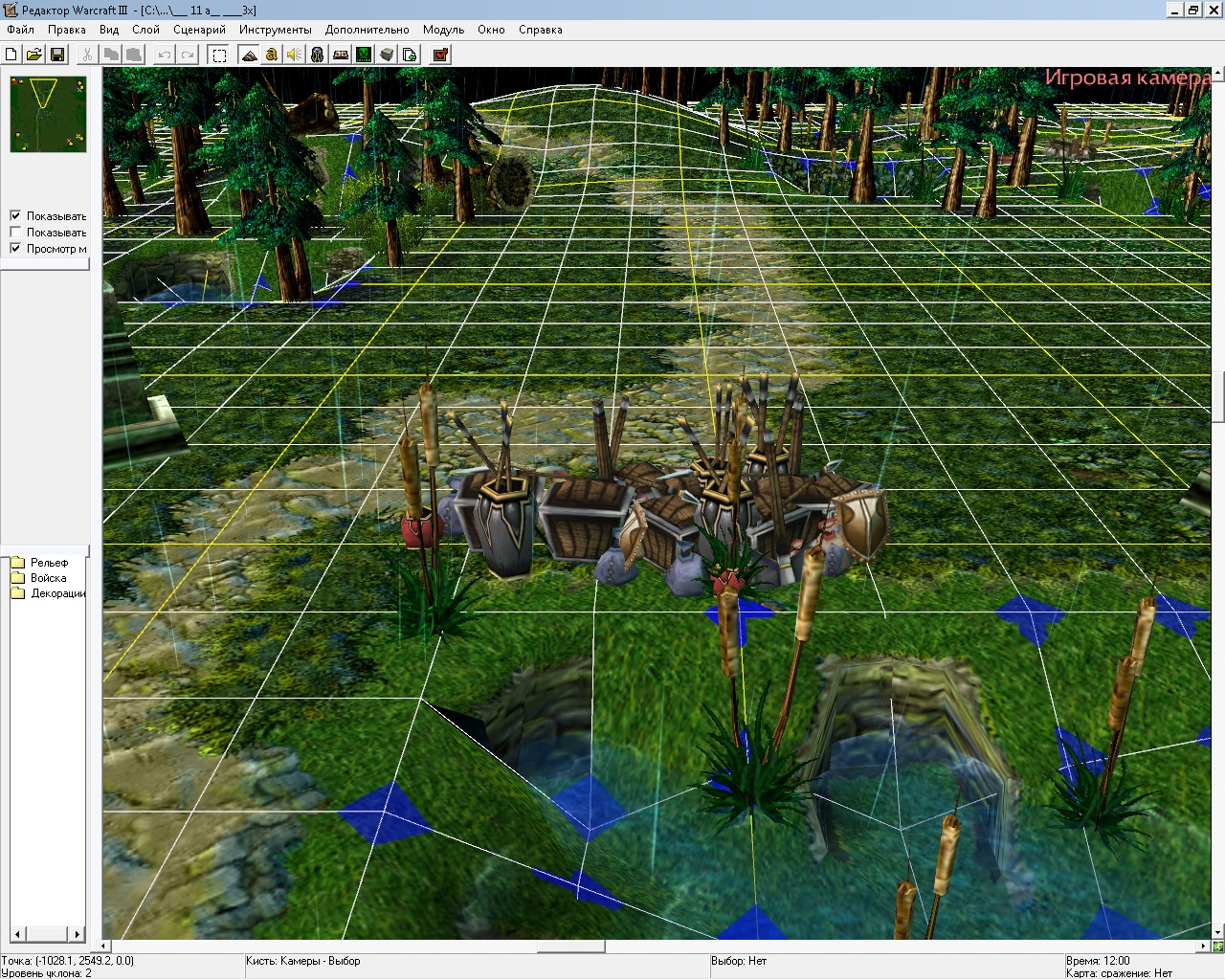Viewport: 1225px width, 980px height.
Task: Open the Справка menu
Action: (541, 30)
